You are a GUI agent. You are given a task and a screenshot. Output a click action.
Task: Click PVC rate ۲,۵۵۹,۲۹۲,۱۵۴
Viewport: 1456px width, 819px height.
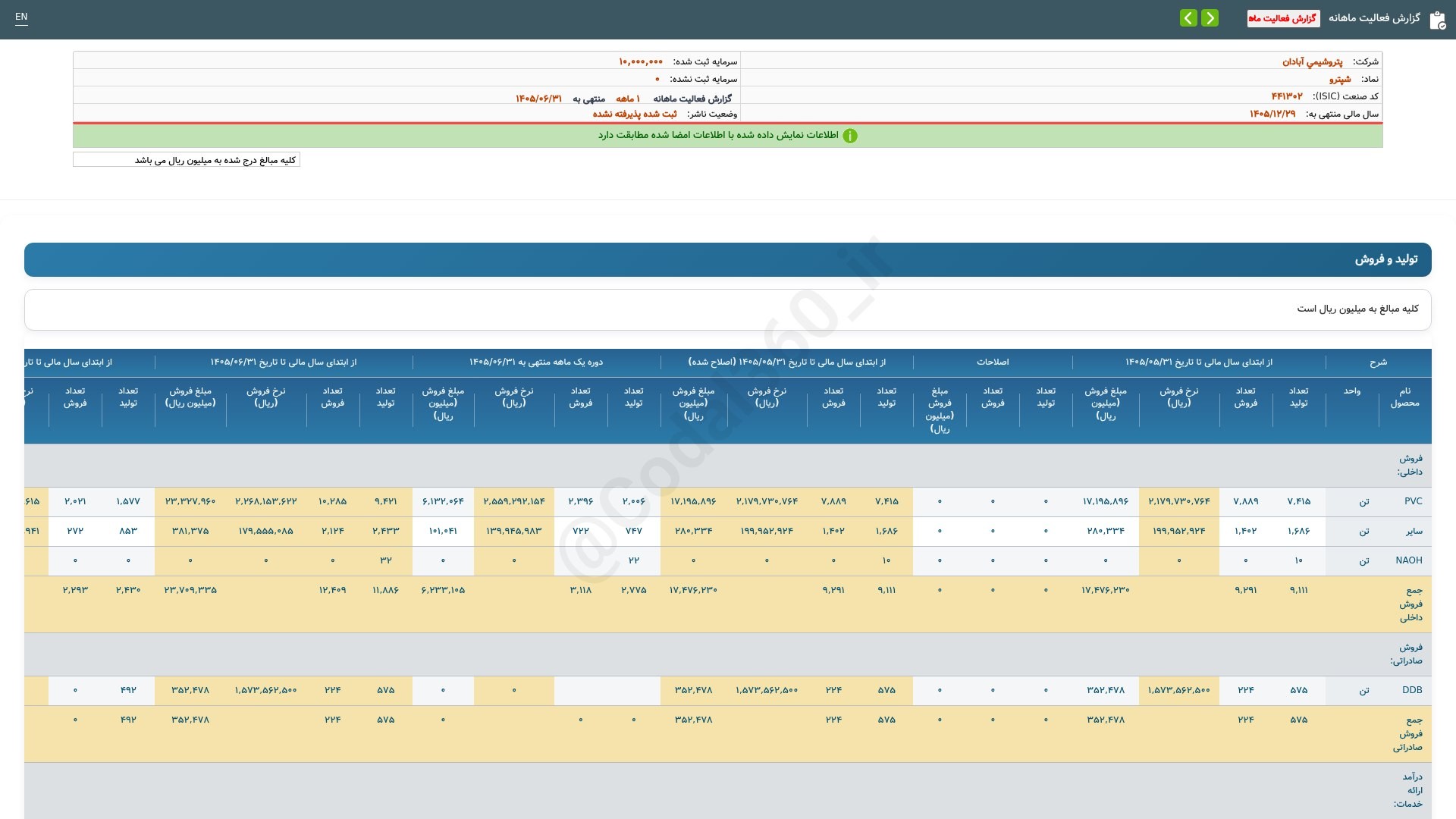click(514, 501)
